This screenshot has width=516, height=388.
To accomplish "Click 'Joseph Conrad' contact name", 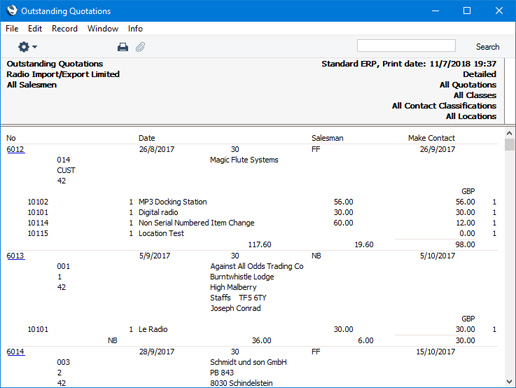I will click(x=235, y=308).
